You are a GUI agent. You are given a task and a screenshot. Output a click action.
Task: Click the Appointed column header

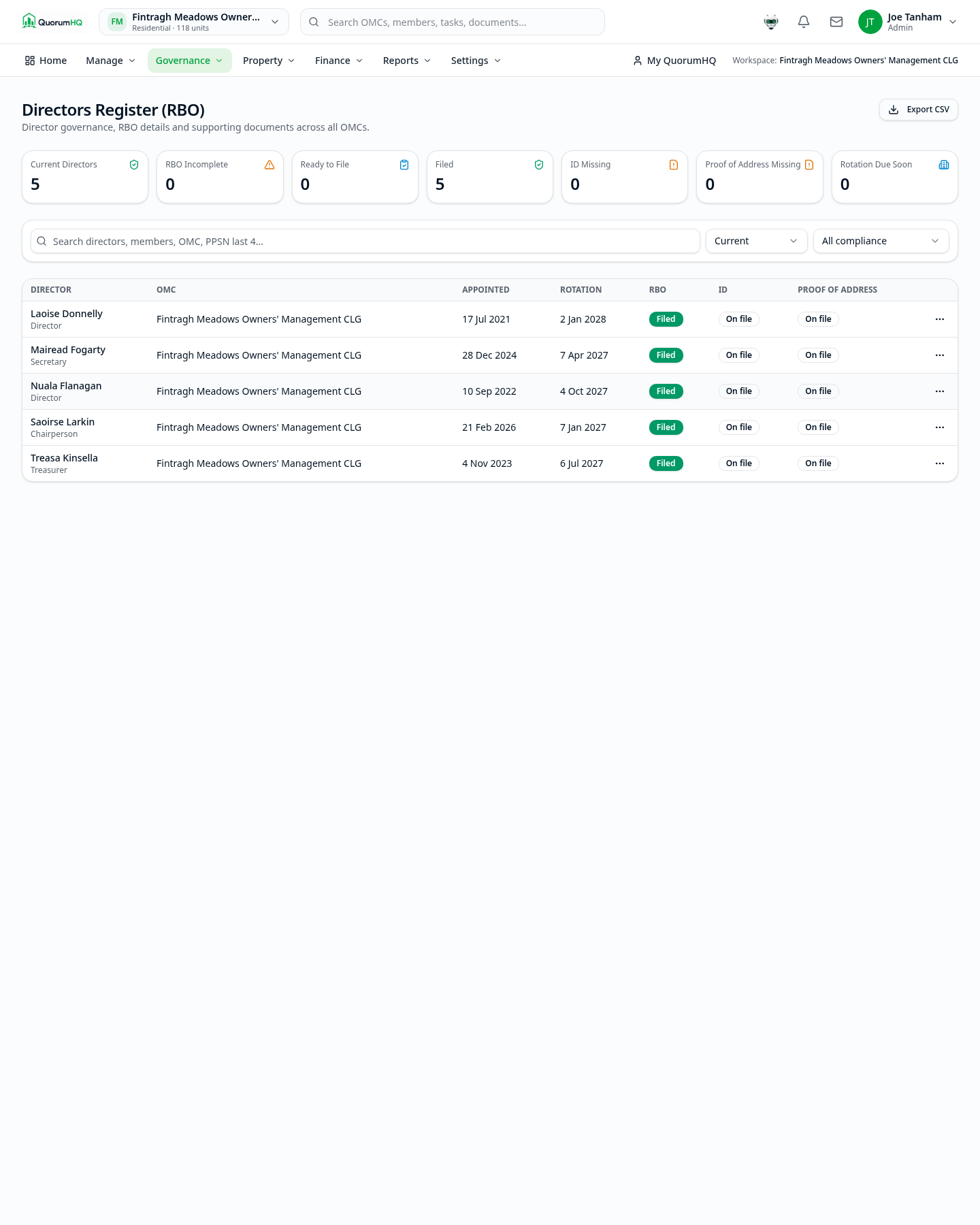[486, 290]
